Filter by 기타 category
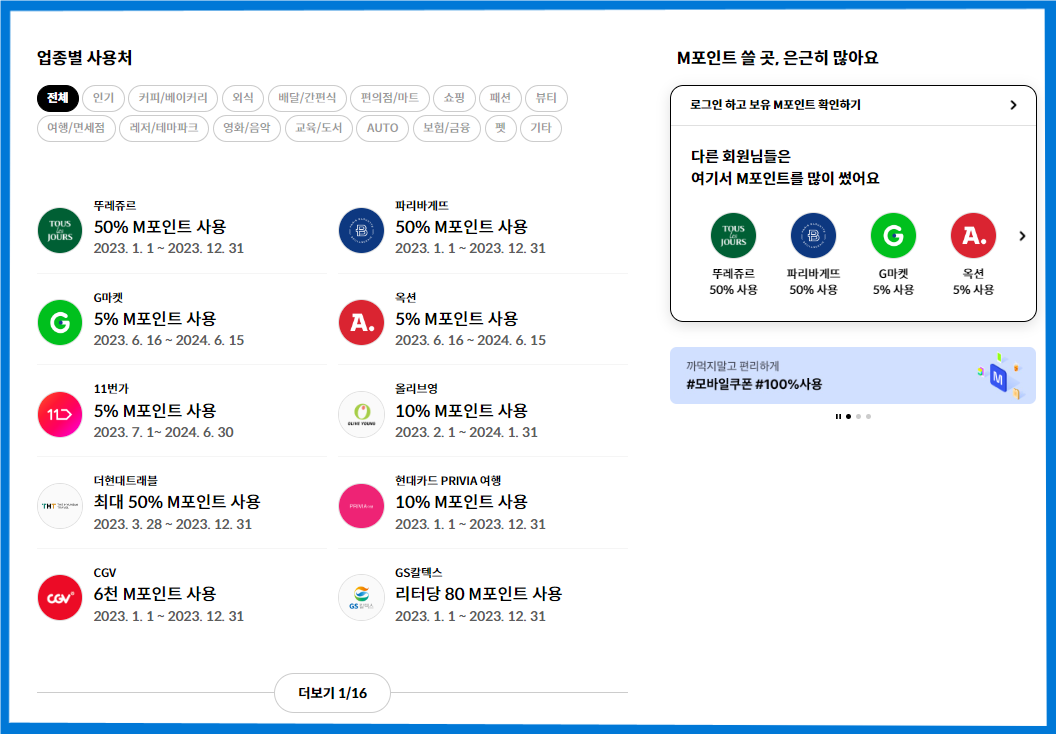This screenshot has height=734, width=1056. (541, 128)
